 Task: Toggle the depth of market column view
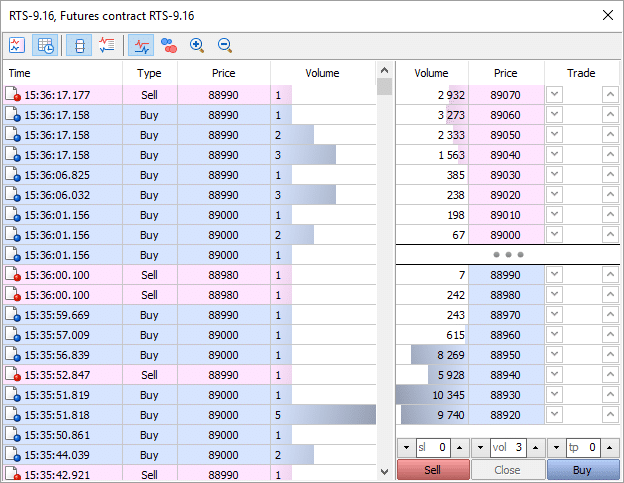tap(79, 45)
